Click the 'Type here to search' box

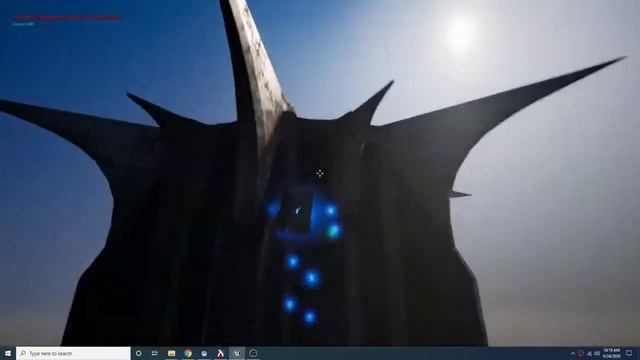click(x=73, y=353)
